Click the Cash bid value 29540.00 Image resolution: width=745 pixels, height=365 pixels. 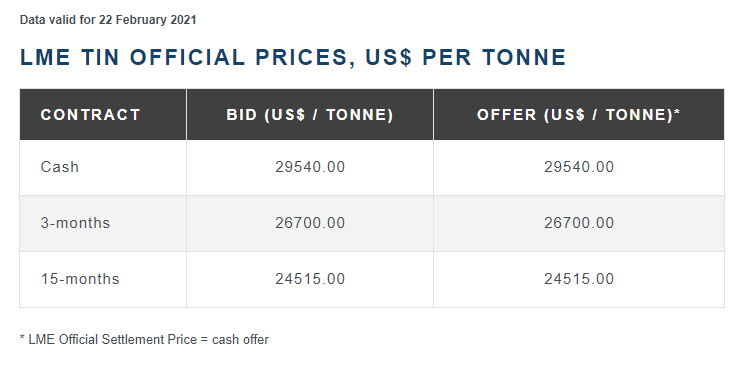pos(310,167)
